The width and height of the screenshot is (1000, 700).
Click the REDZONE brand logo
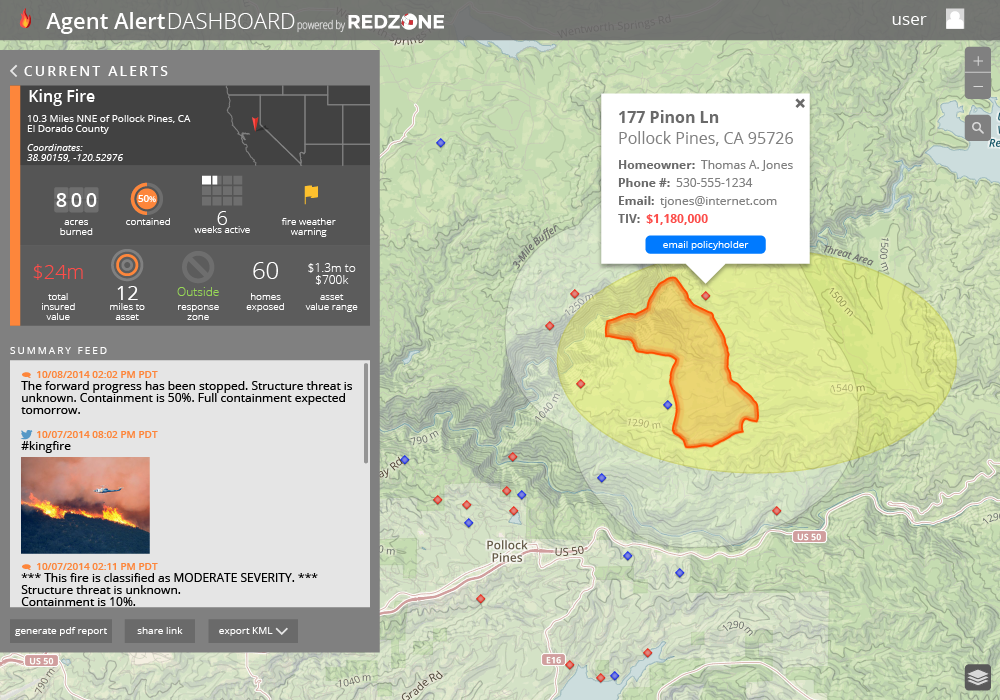tap(395, 22)
